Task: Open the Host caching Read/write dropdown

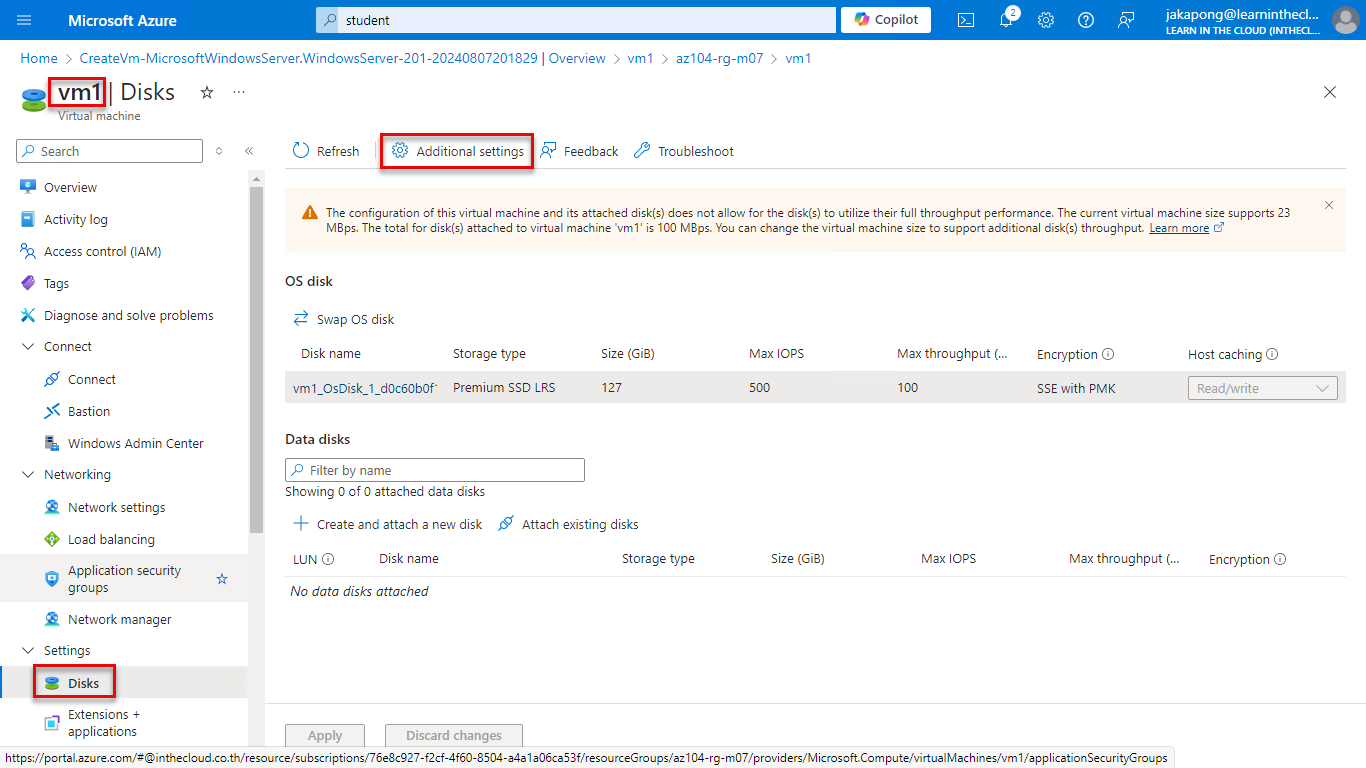Action: 1262,388
